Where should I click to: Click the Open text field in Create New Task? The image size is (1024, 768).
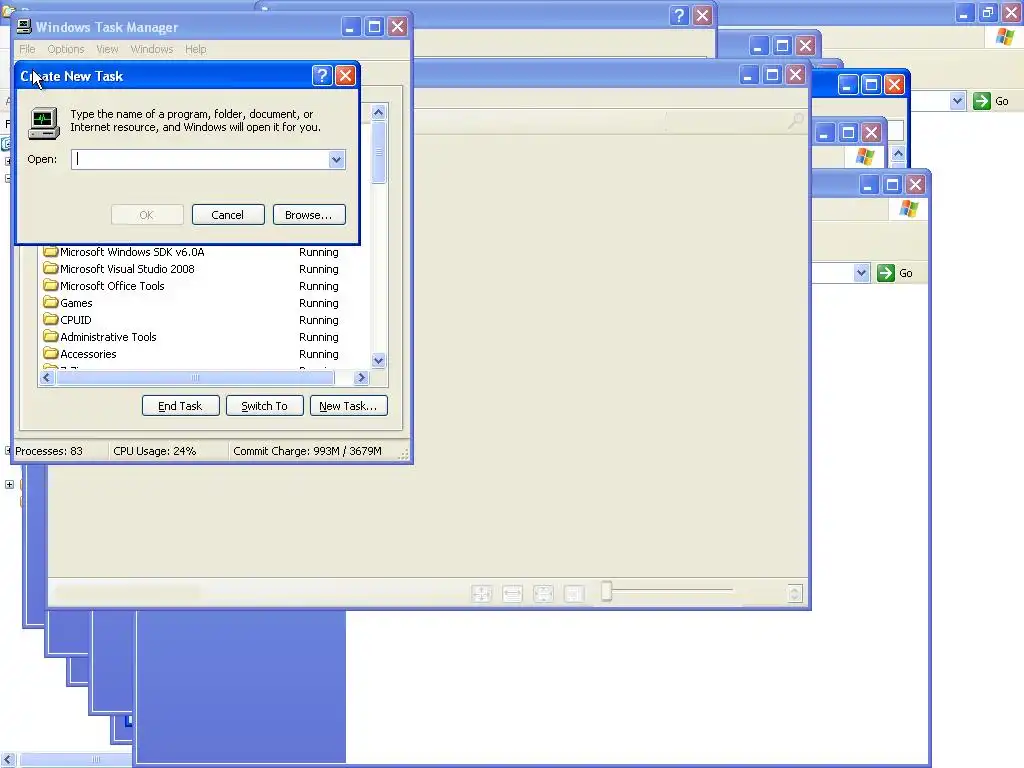pyautogui.click(x=200, y=159)
